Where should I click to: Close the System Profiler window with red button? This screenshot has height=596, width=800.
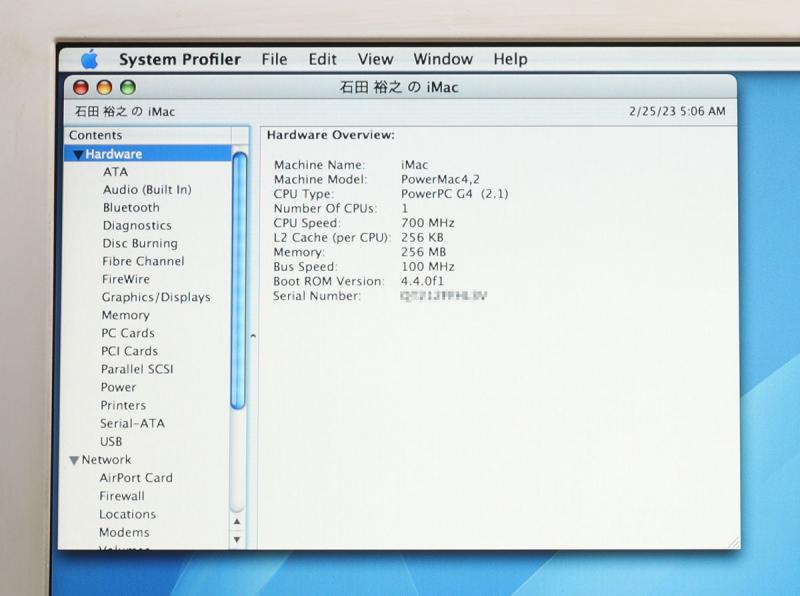81,88
